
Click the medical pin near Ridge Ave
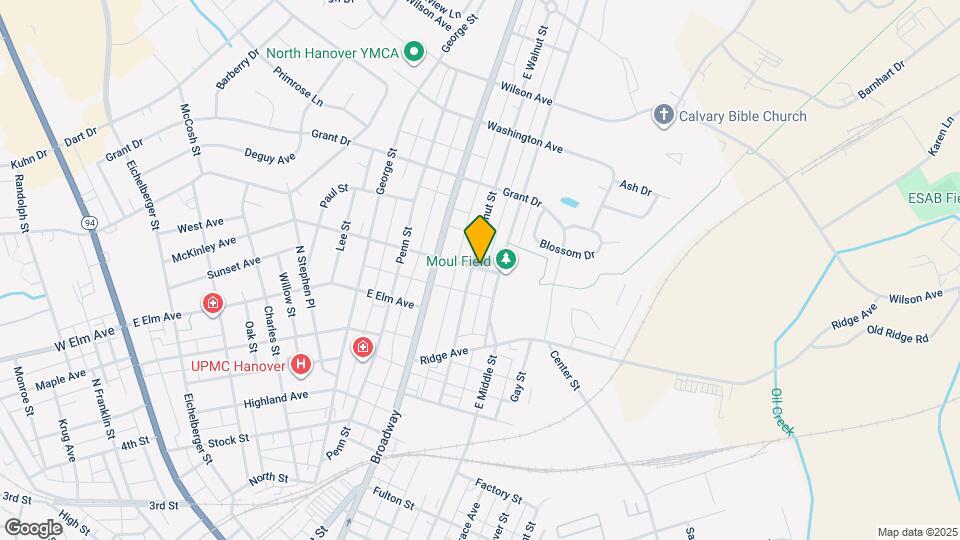[362, 348]
